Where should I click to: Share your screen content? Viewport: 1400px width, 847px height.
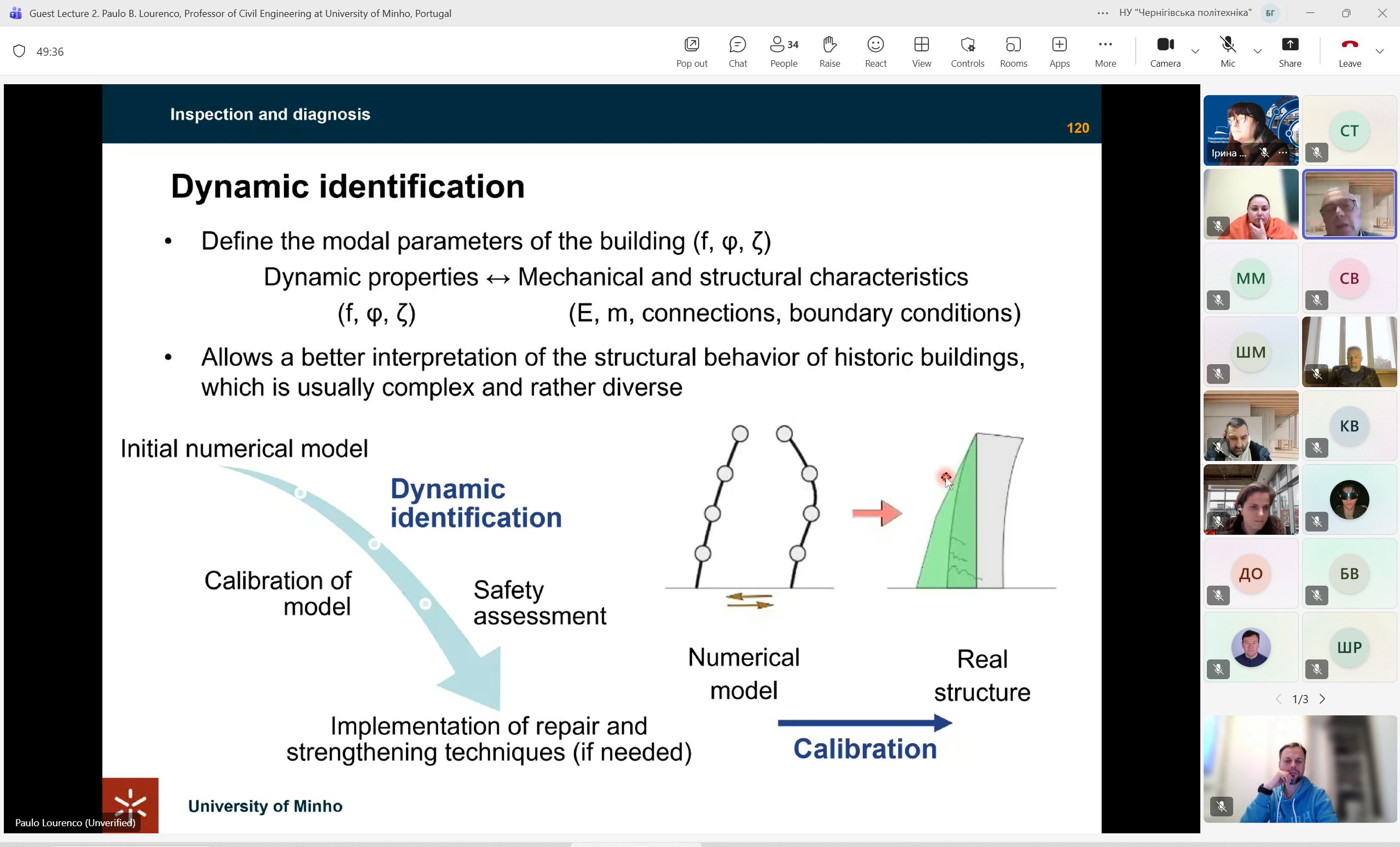tap(1290, 51)
